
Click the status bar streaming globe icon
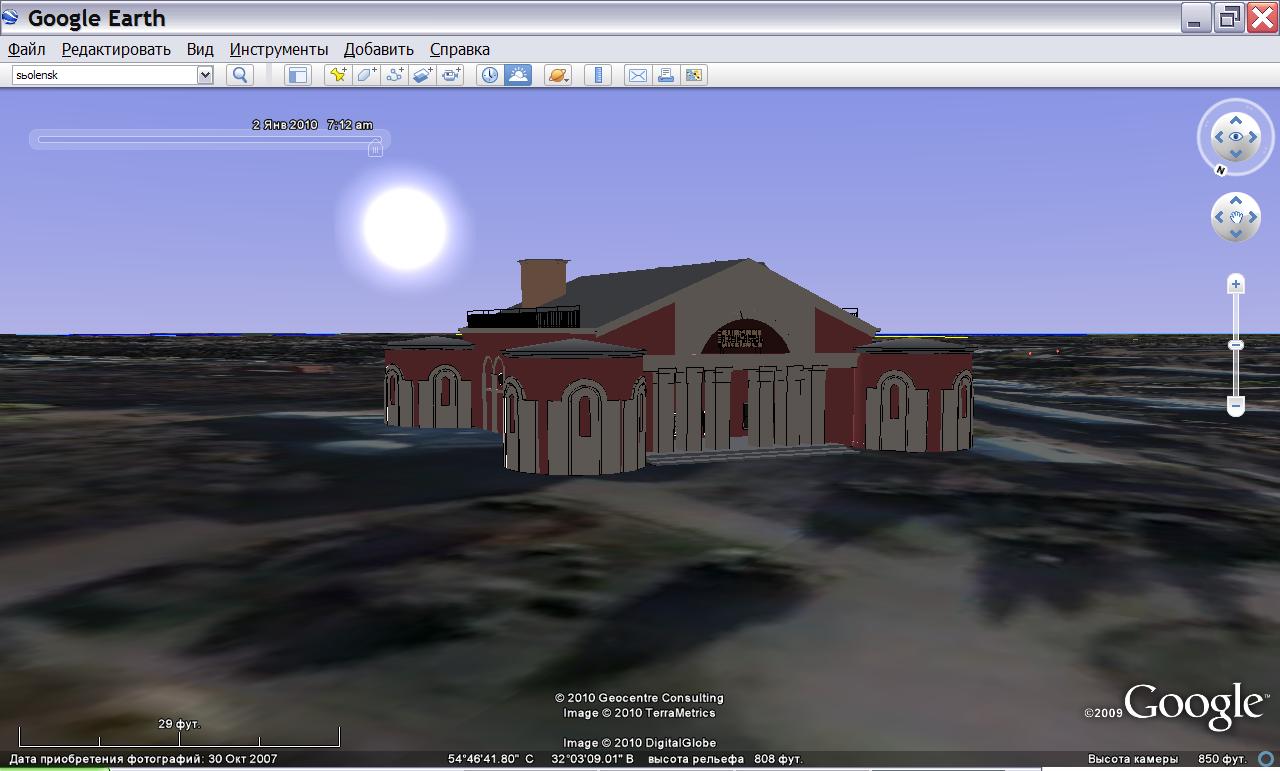(1266, 758)
